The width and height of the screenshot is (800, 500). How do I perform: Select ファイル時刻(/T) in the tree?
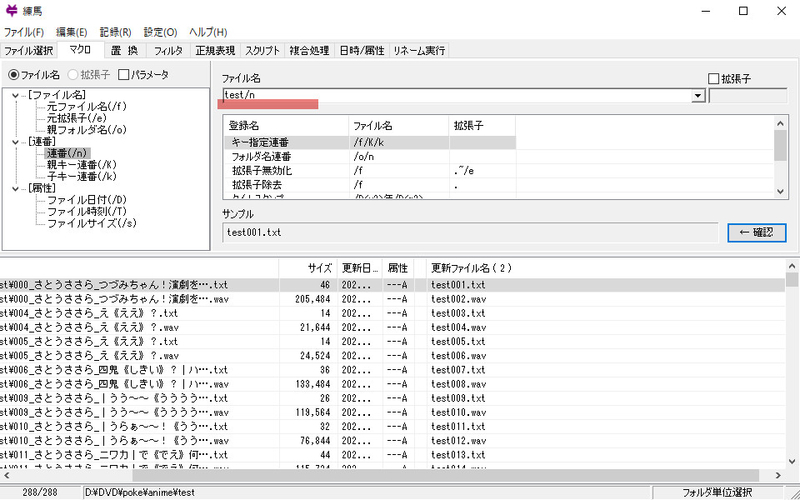pos(87,212)
